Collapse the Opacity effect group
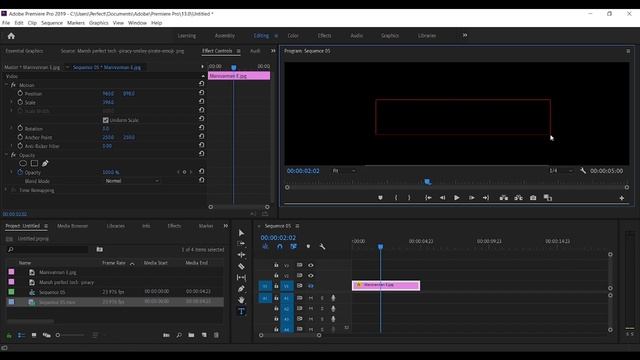Image resolution: width=640 pixels, height=360 pixels. (x=7, y=155)
